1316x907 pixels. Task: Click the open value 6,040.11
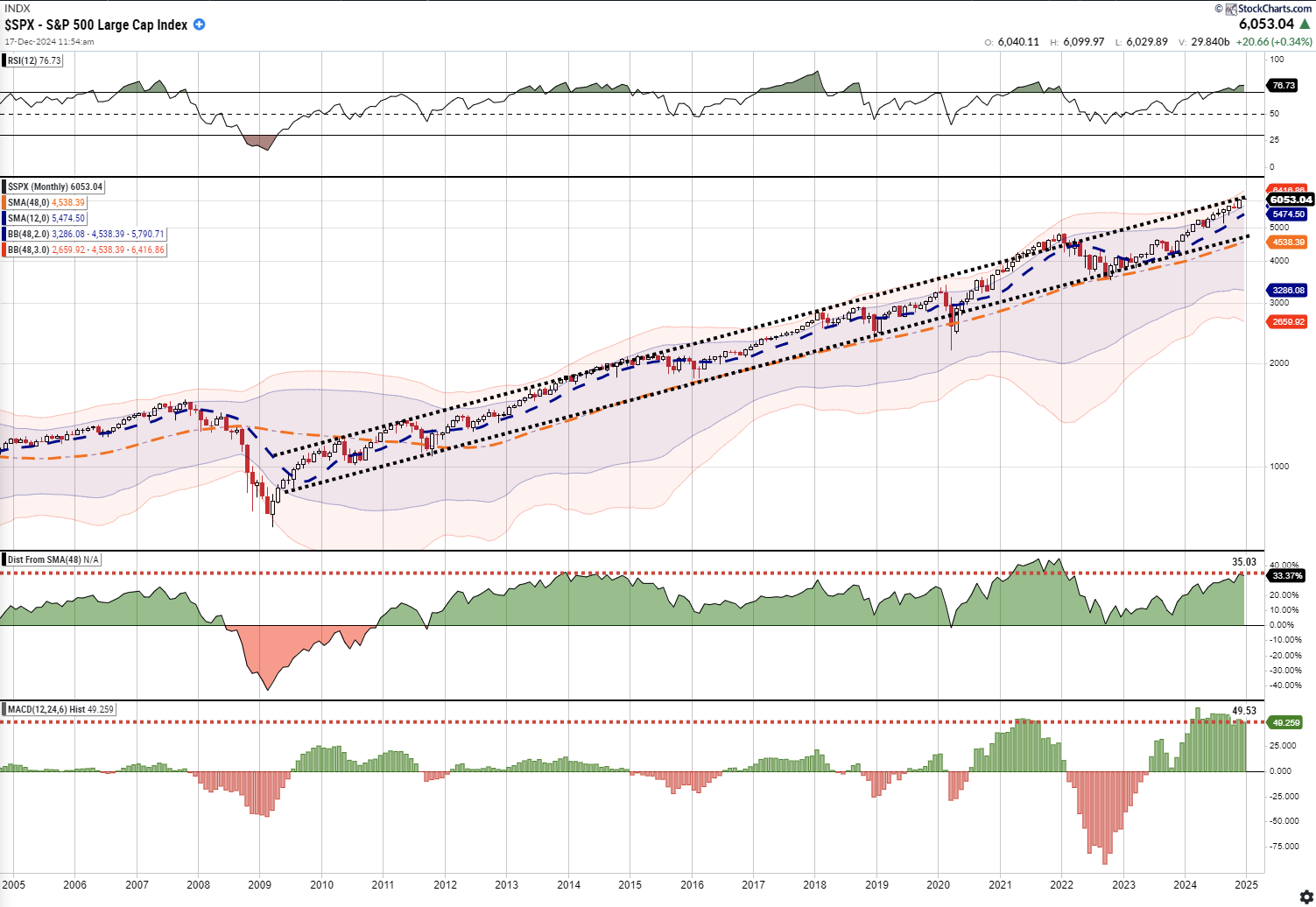click(x=1018, y=42)
